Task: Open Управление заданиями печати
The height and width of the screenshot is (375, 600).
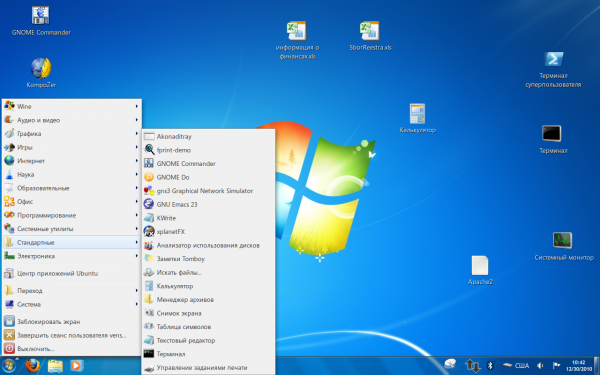Action: 209,367
